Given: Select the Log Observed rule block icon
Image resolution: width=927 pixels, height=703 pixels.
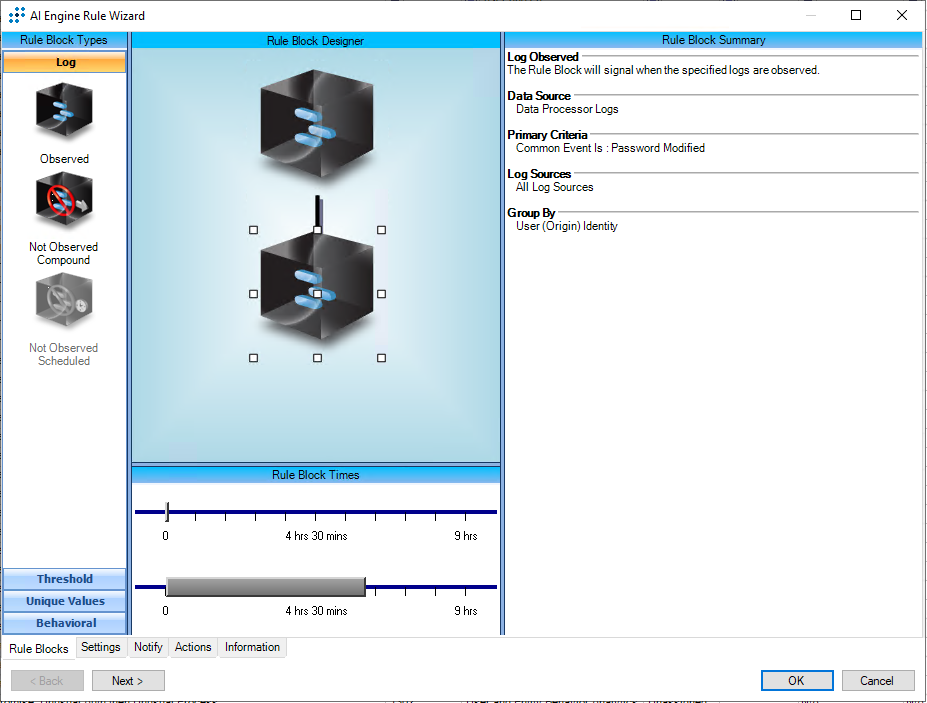Looking at the screenshot, I should point(64,110).
